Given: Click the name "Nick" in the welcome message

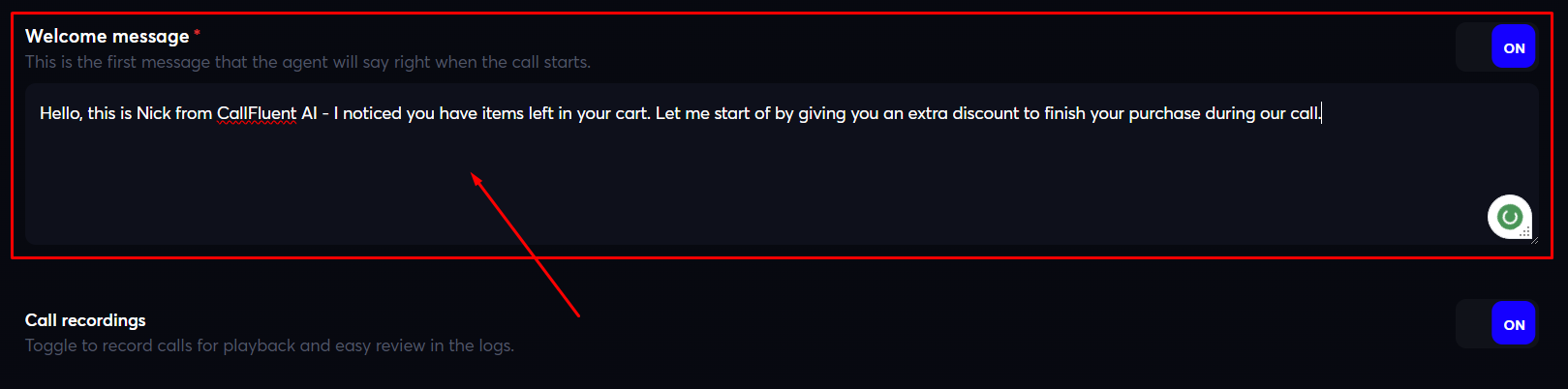Looking at the screenshot, I should (153, 113).
